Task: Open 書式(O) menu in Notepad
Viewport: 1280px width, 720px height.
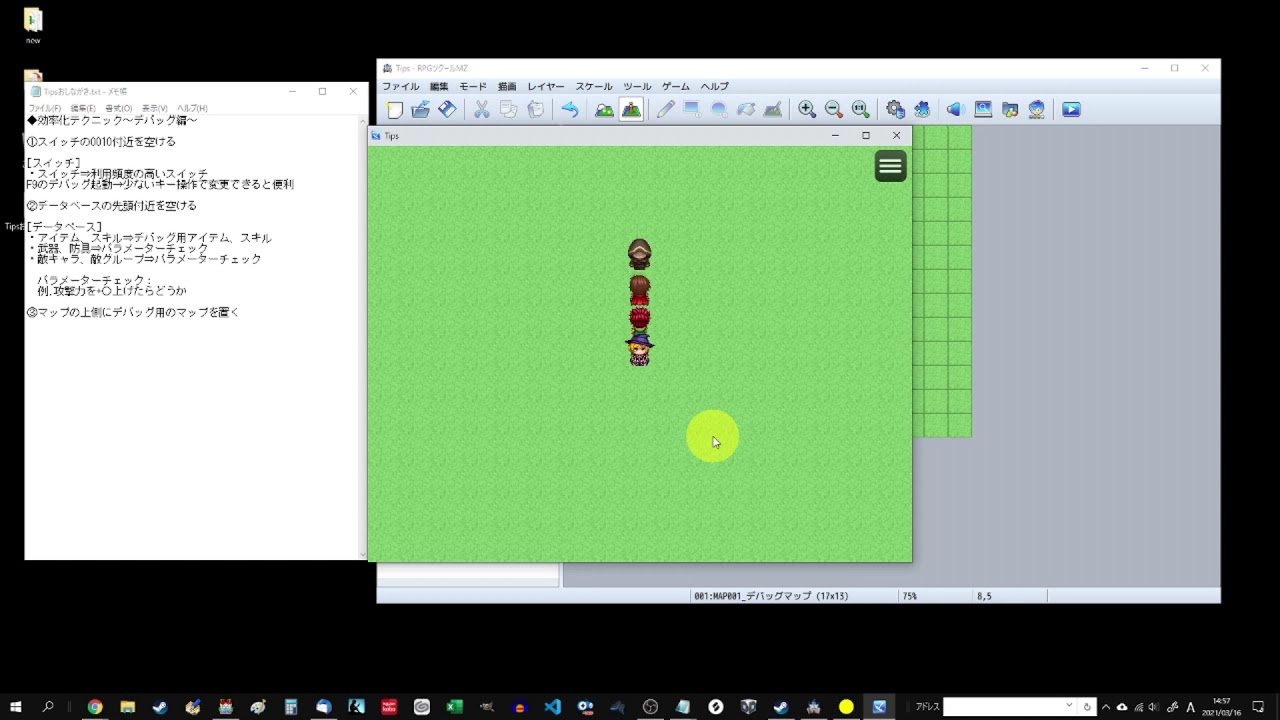Action: [x=119, y=108]
